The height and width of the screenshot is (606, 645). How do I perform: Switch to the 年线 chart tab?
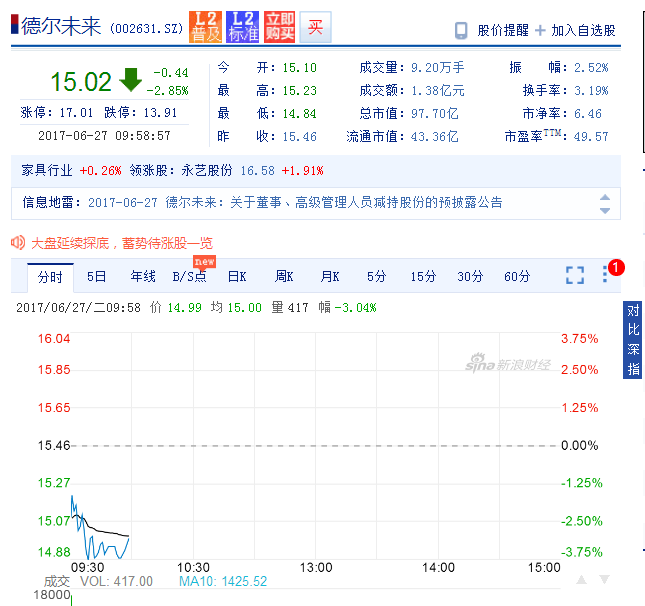click(x=143, y=276)
